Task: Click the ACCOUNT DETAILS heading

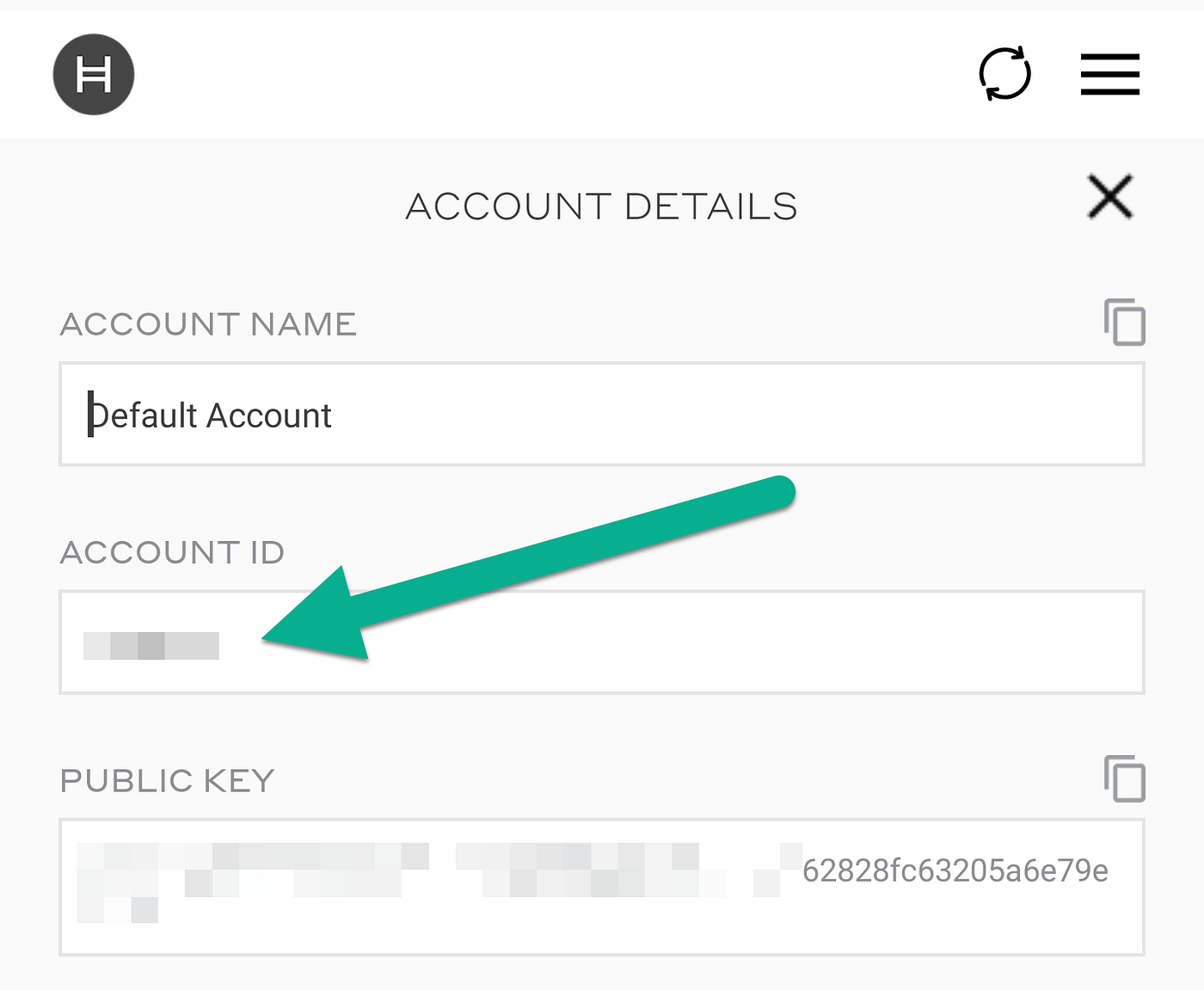Action: tap(600, 206)
